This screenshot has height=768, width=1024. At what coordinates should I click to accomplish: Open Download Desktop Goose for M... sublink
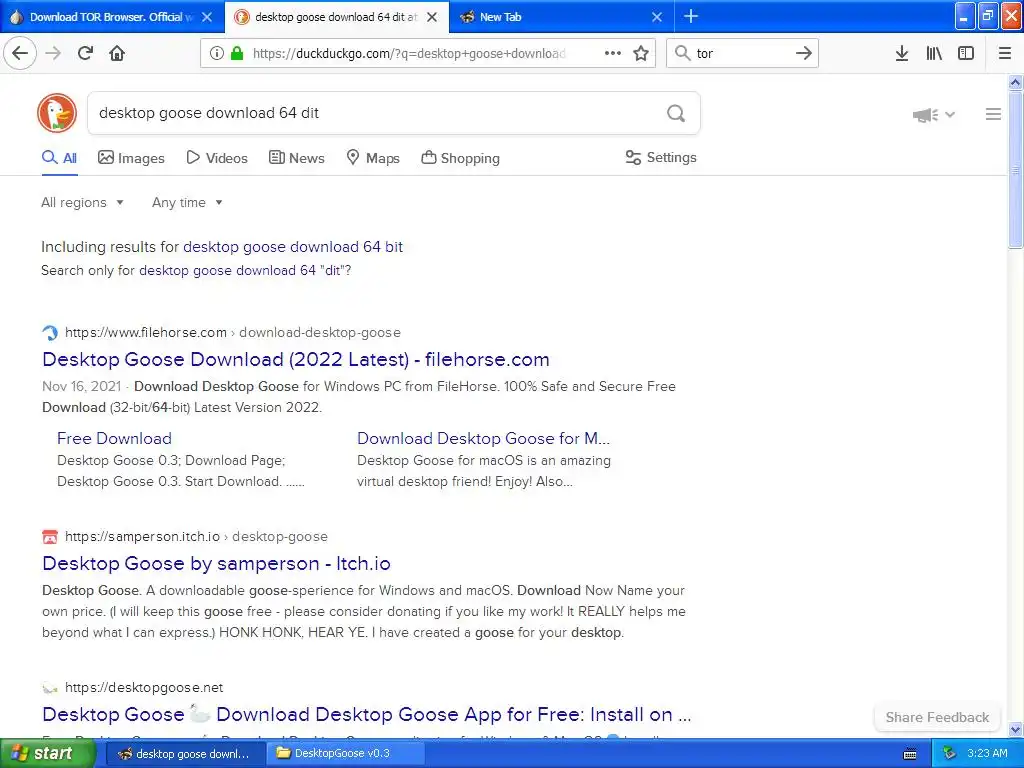click(483, 438)
